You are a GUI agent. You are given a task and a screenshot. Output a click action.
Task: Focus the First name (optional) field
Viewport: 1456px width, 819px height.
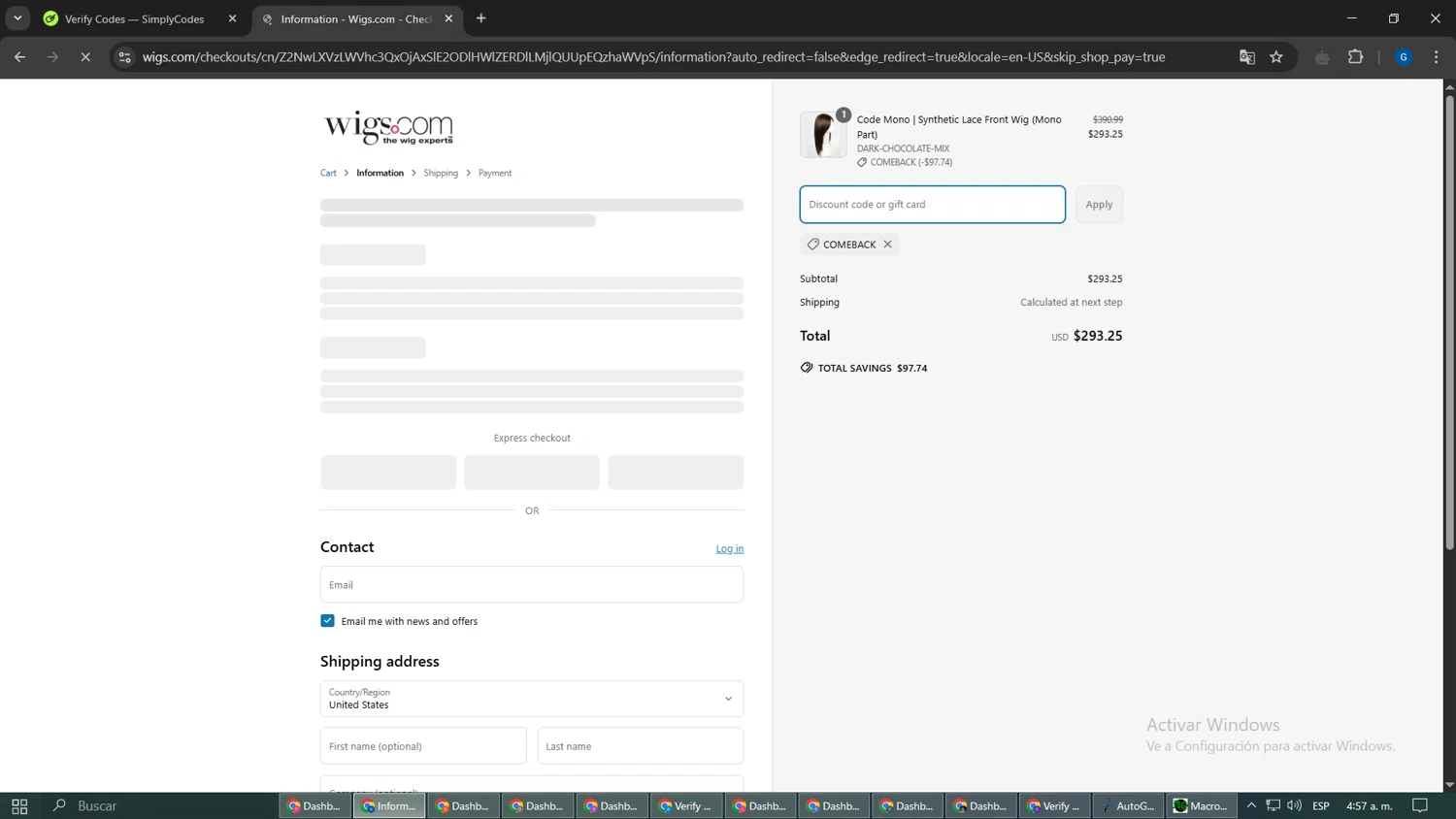click(x=423, y=746)
